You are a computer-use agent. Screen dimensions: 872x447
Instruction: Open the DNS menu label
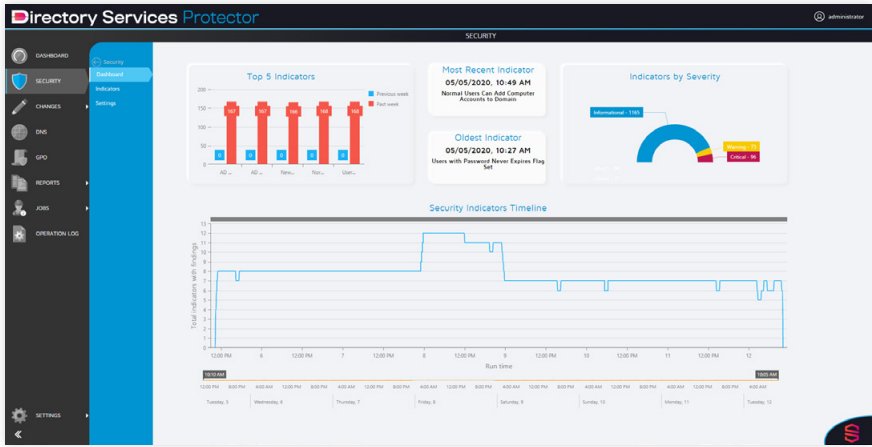(x=41, y=132)
